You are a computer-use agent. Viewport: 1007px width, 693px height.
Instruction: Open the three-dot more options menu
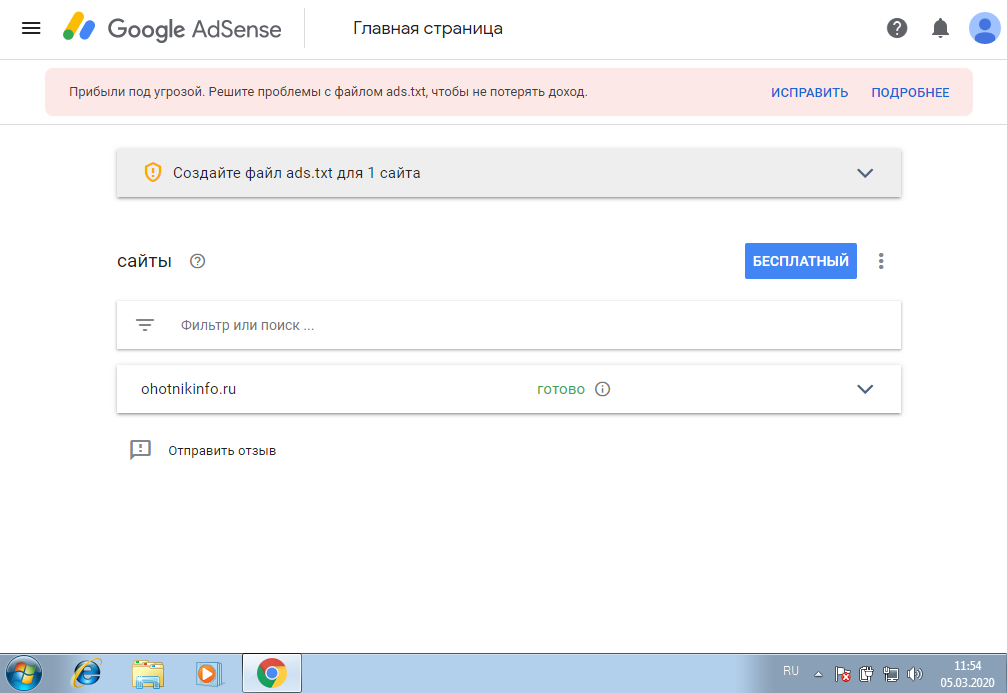point(881,261)
